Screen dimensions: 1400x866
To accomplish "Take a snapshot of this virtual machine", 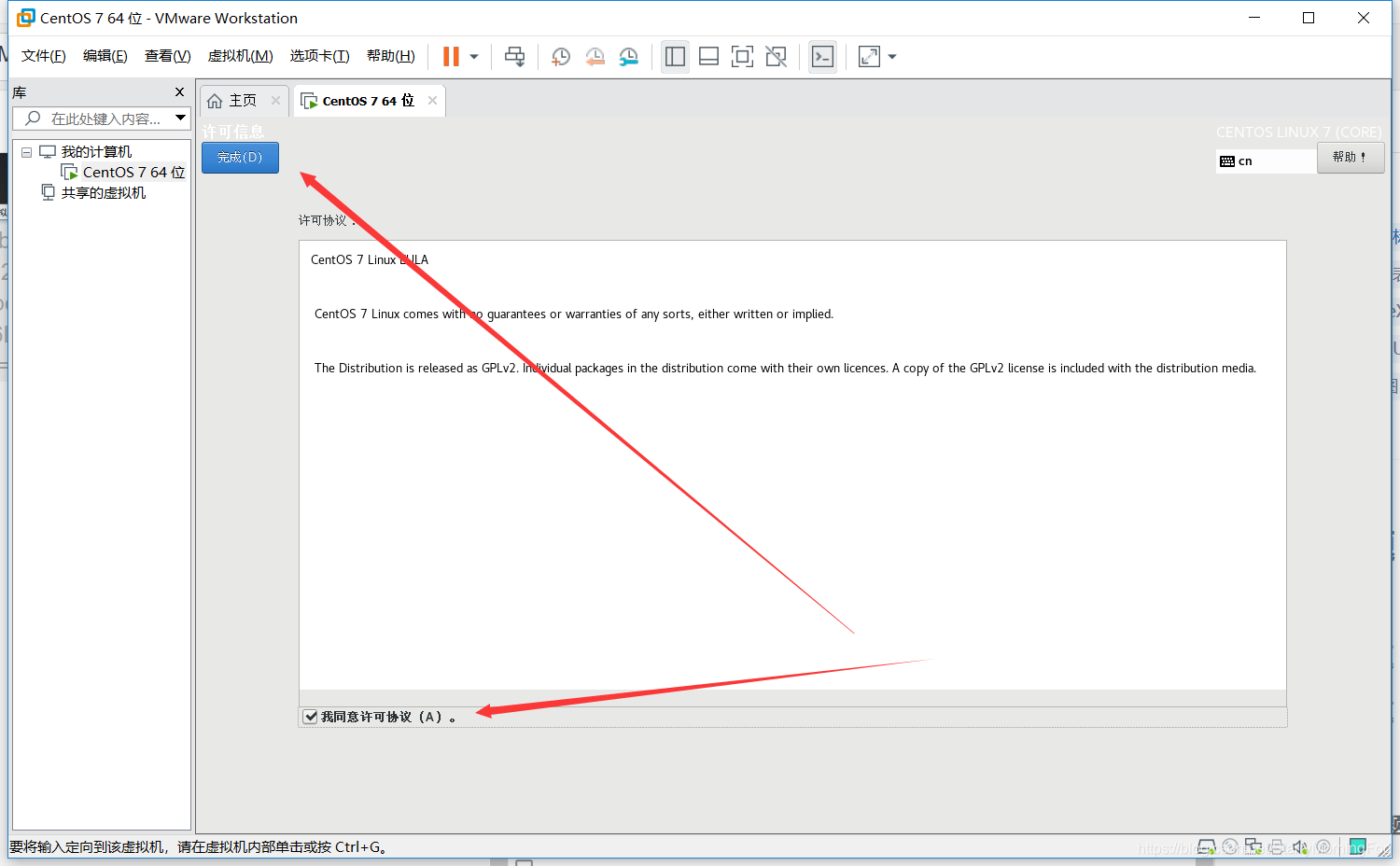I will (560, 57).
